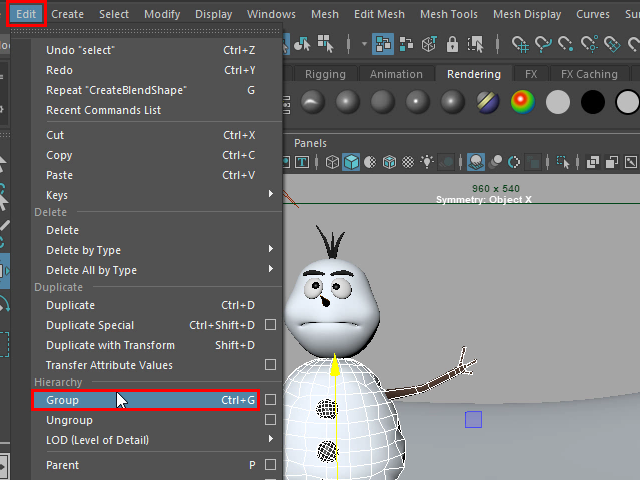Select the black material sphere on shelf
Screen dimensions: 640x480
click(x=593, y=101)
